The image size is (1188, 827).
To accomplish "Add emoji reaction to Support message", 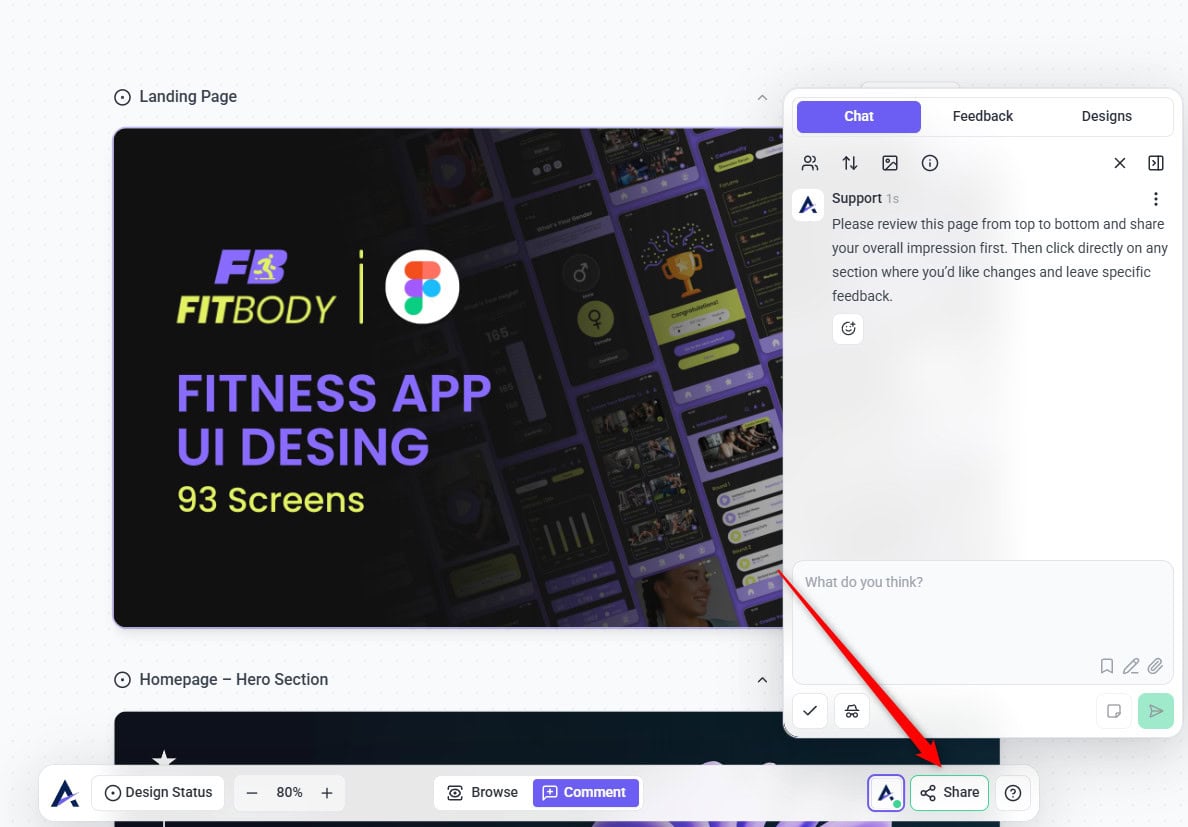I will click(848, 328).
